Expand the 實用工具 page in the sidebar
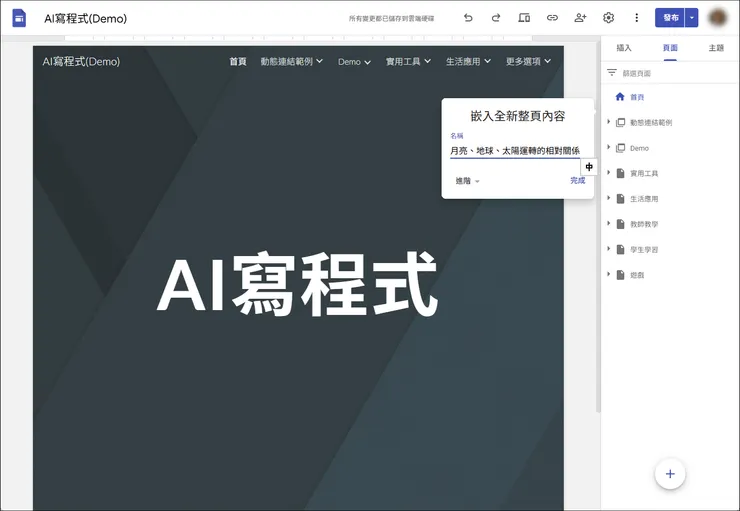The height and width of the screenshot is (511, 740). pyautogui.click(x=608, y=173)
